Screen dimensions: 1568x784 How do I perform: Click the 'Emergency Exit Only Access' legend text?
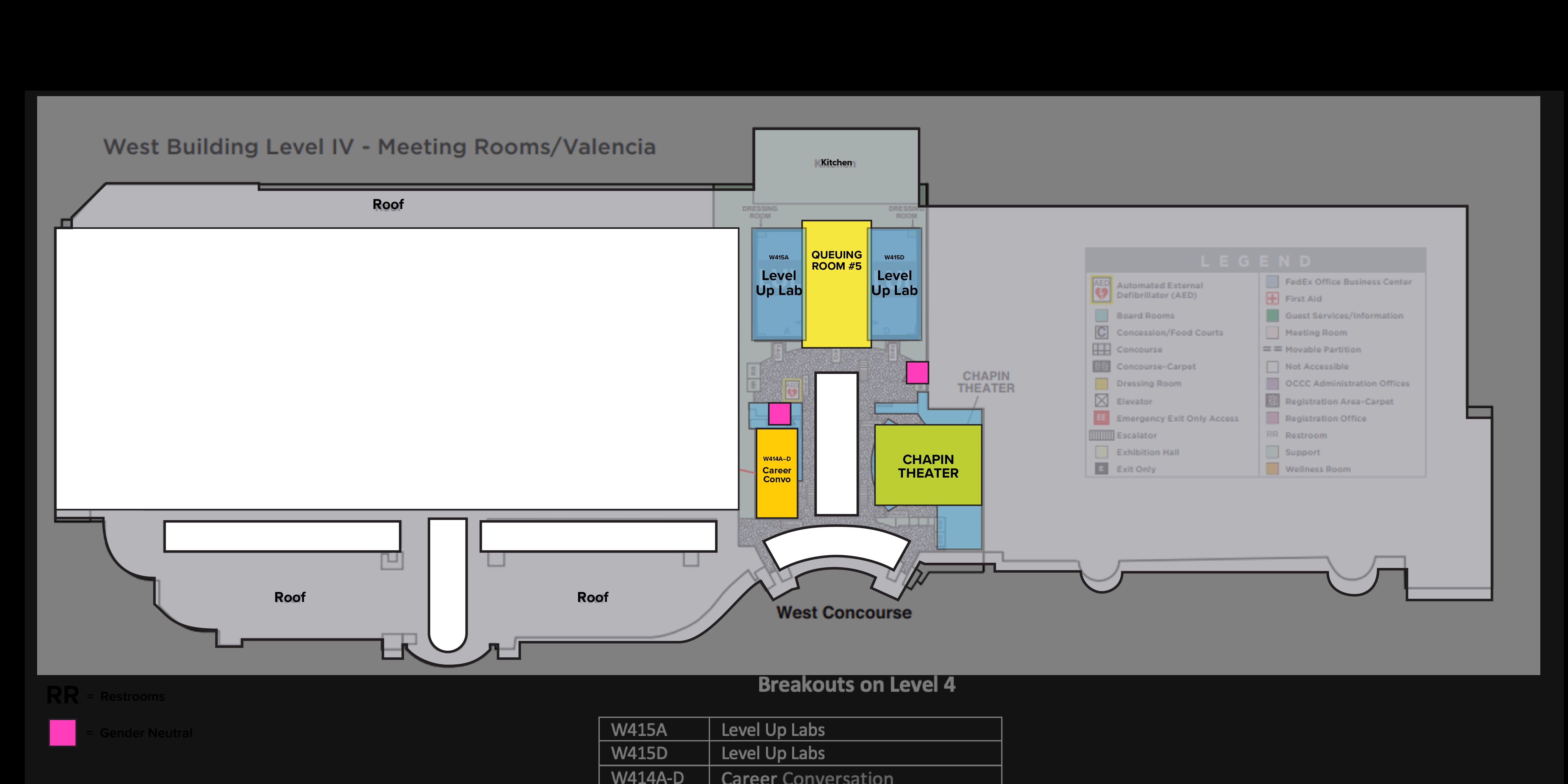pyautogui.click(x=1177, y=418)
